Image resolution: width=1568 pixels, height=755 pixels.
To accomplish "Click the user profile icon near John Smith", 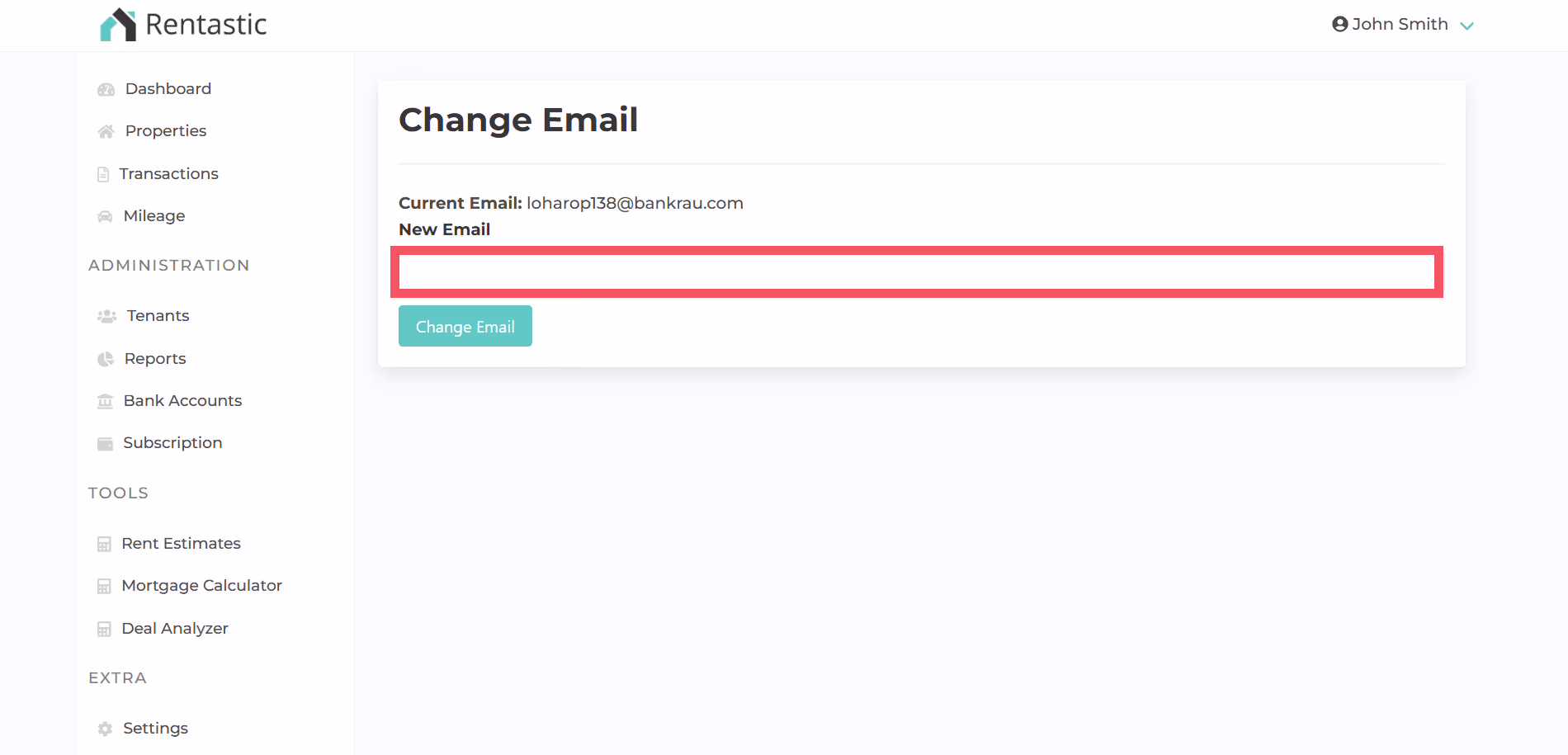I will [1339, 24].
